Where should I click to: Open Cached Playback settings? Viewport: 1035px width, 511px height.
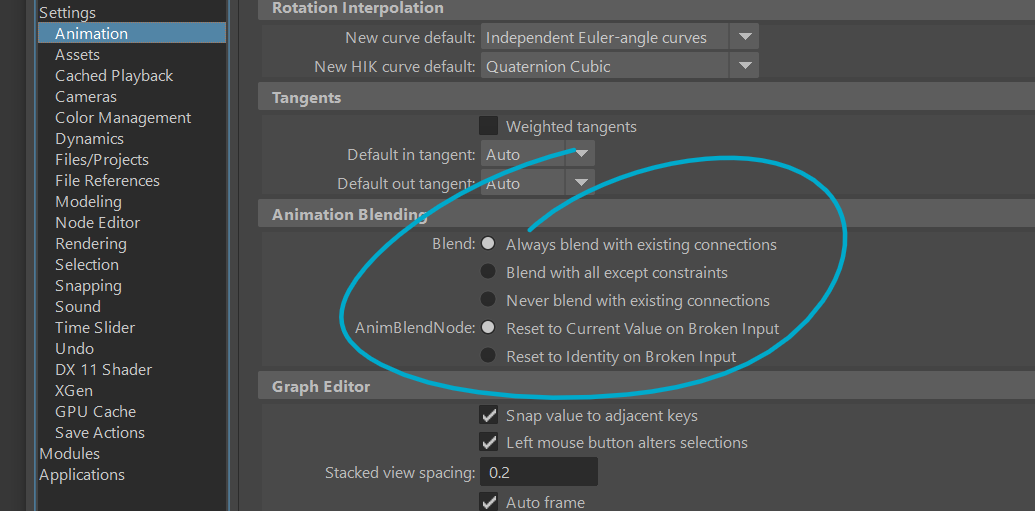coord(114,75)
